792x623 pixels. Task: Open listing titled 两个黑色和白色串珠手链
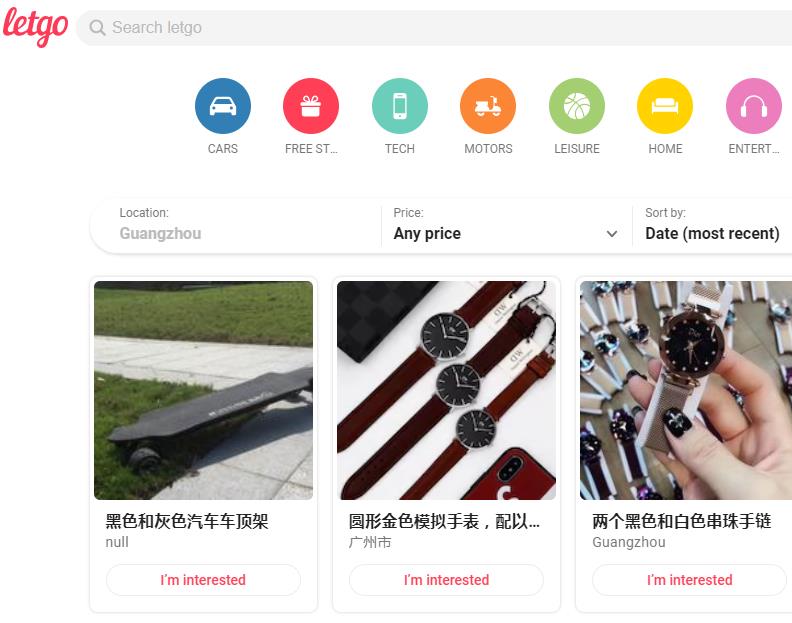(682, 521)
